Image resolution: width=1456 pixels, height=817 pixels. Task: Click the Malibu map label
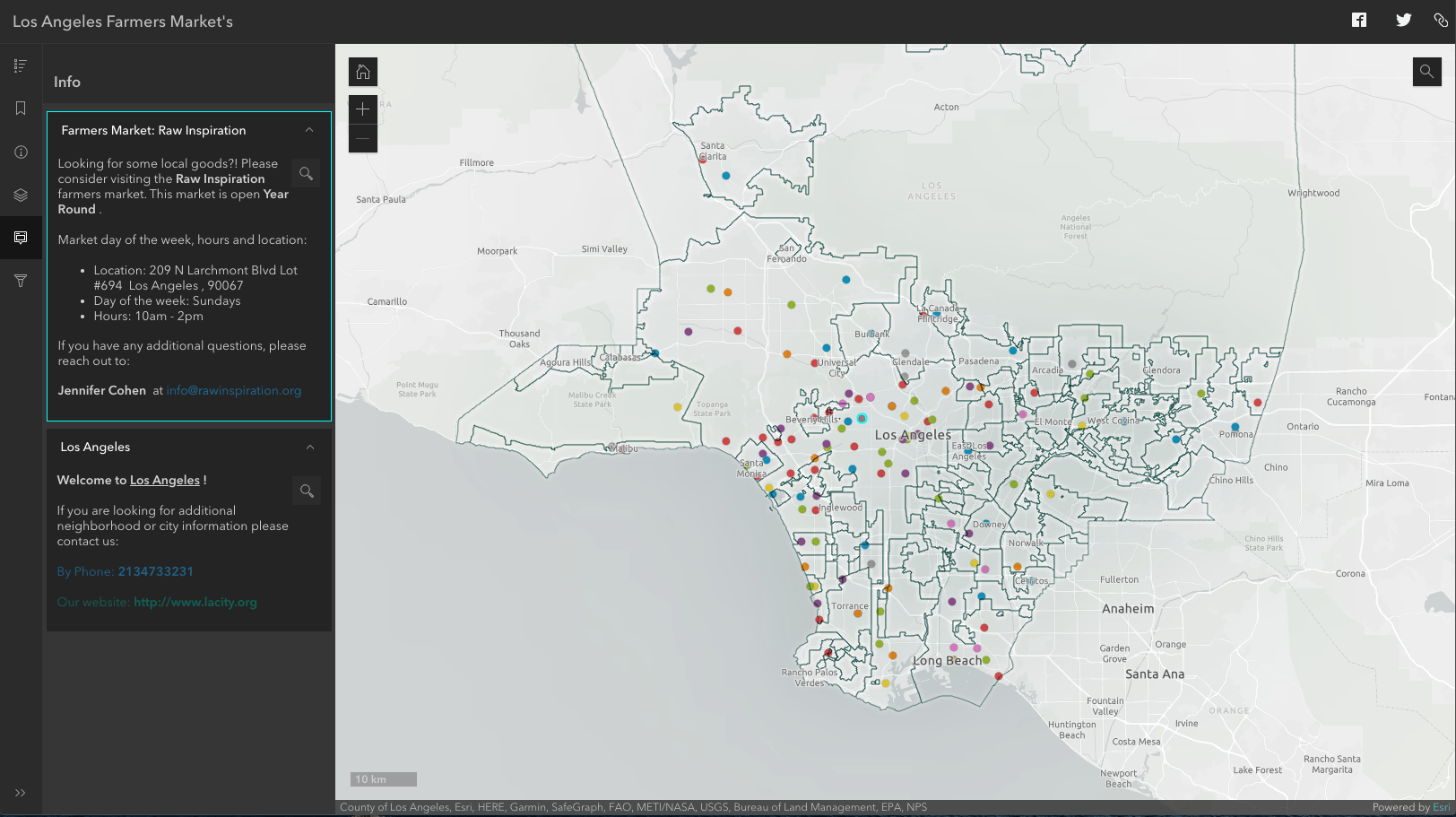pyautogui.click(x=624, y=448)
